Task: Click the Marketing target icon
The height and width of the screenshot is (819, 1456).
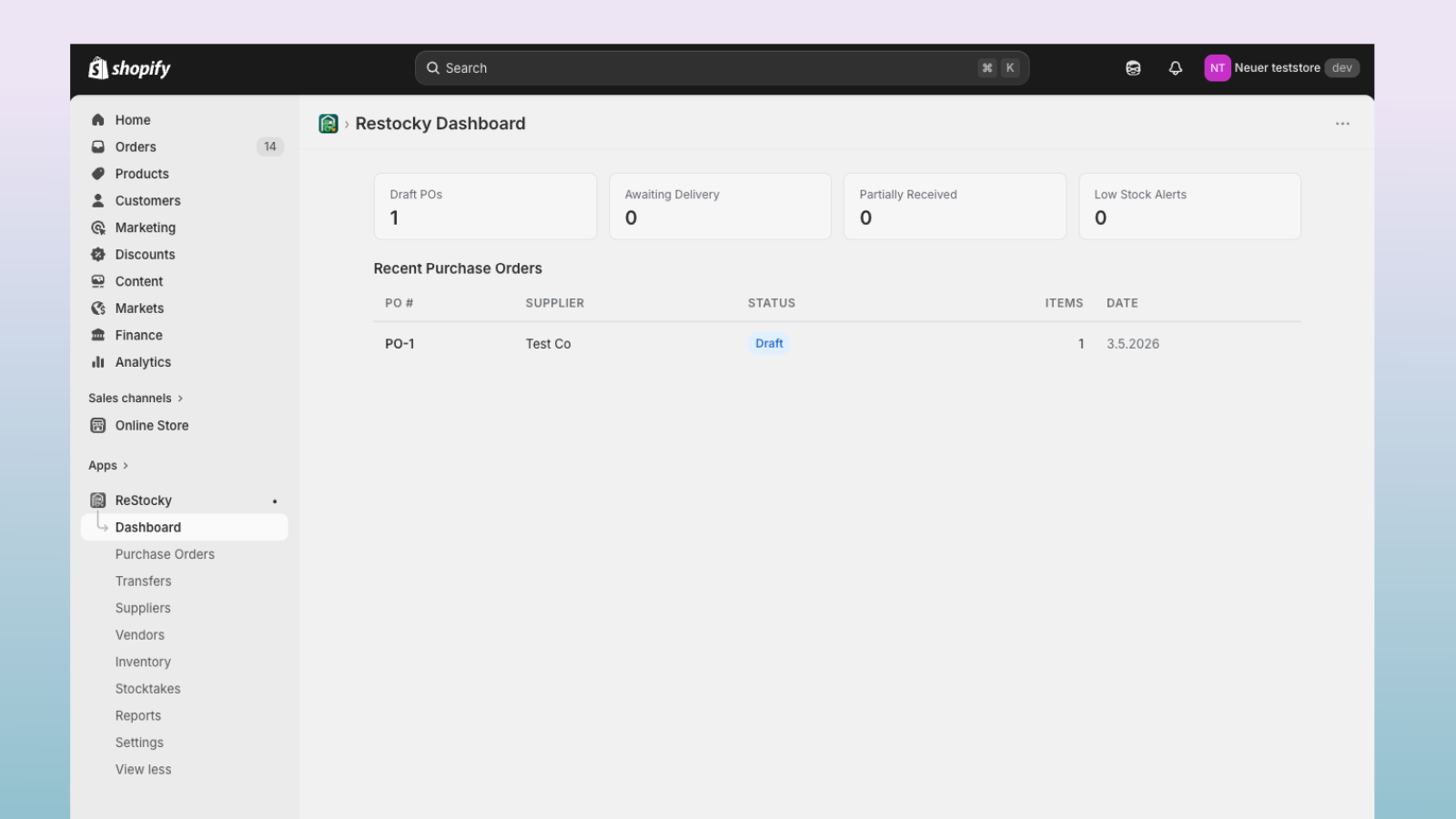Action: pos(98,227)
